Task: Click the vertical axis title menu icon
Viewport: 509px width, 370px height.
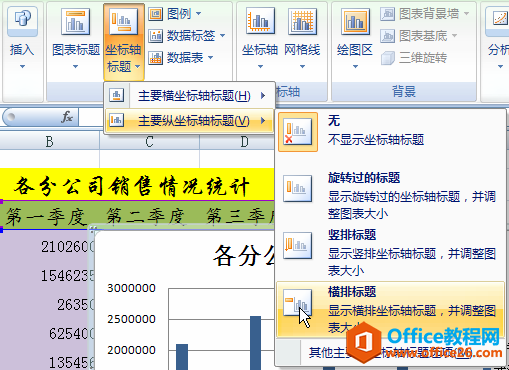Action: tap(117, 120)
